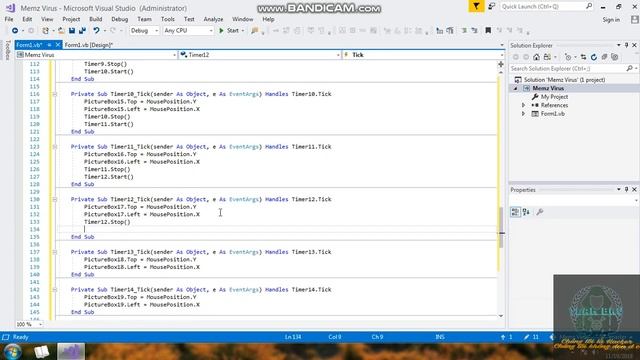Open the Solution Configurations Debug dropdown
Viewport: 640px width, 360px height.
(144, 31)
